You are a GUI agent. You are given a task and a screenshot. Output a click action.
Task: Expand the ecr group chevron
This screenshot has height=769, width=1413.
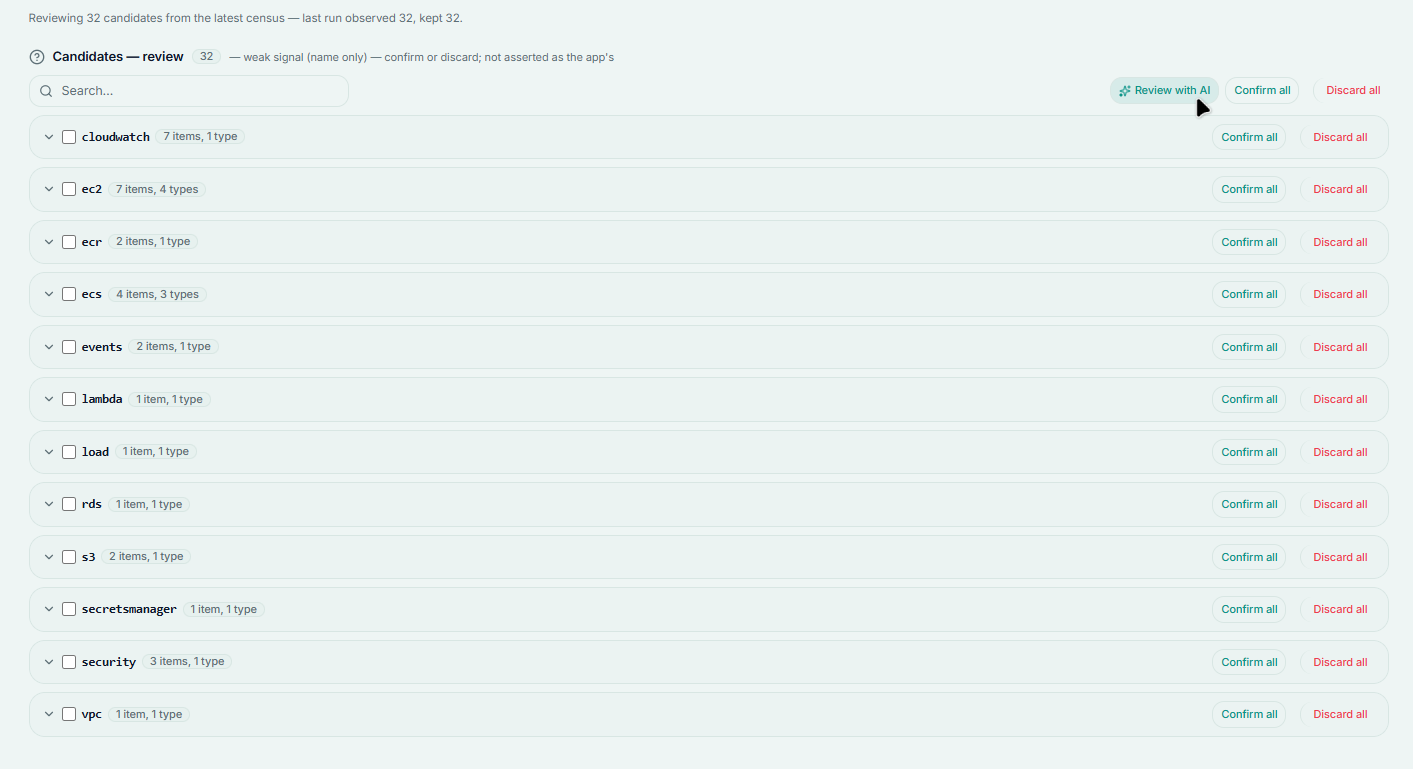[x=49, y=242]
